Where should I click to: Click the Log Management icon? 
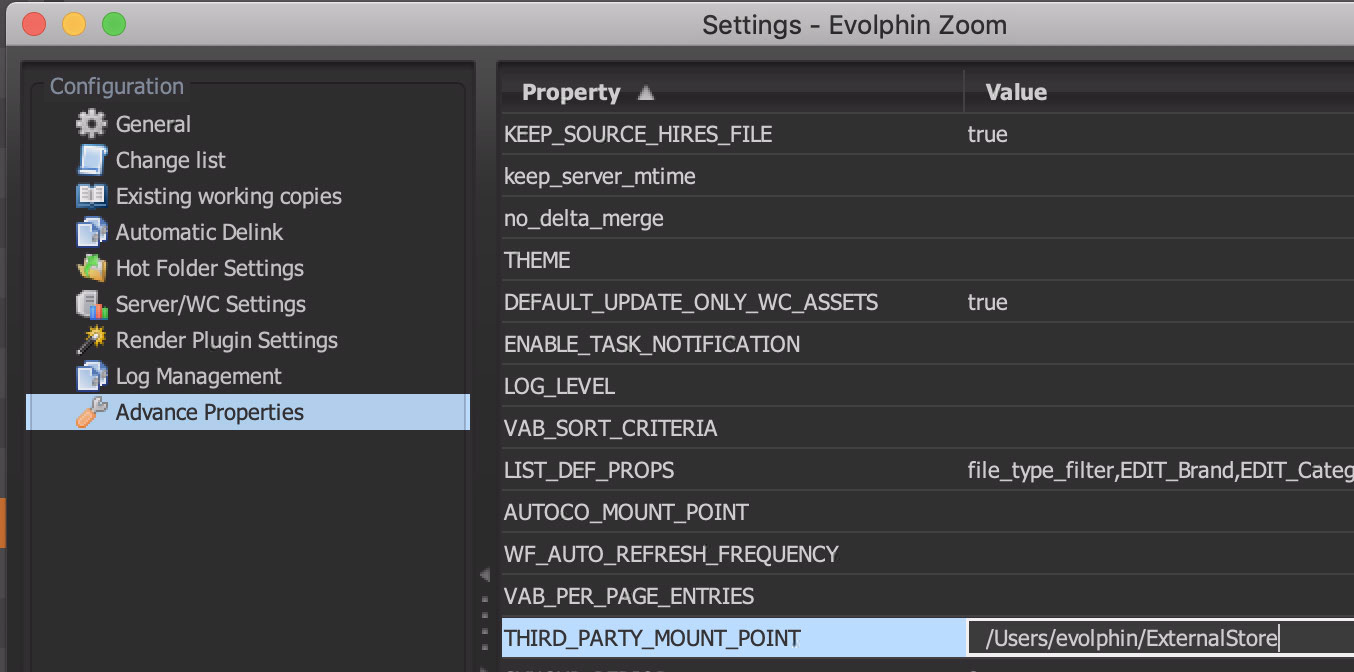click(91, 376)
